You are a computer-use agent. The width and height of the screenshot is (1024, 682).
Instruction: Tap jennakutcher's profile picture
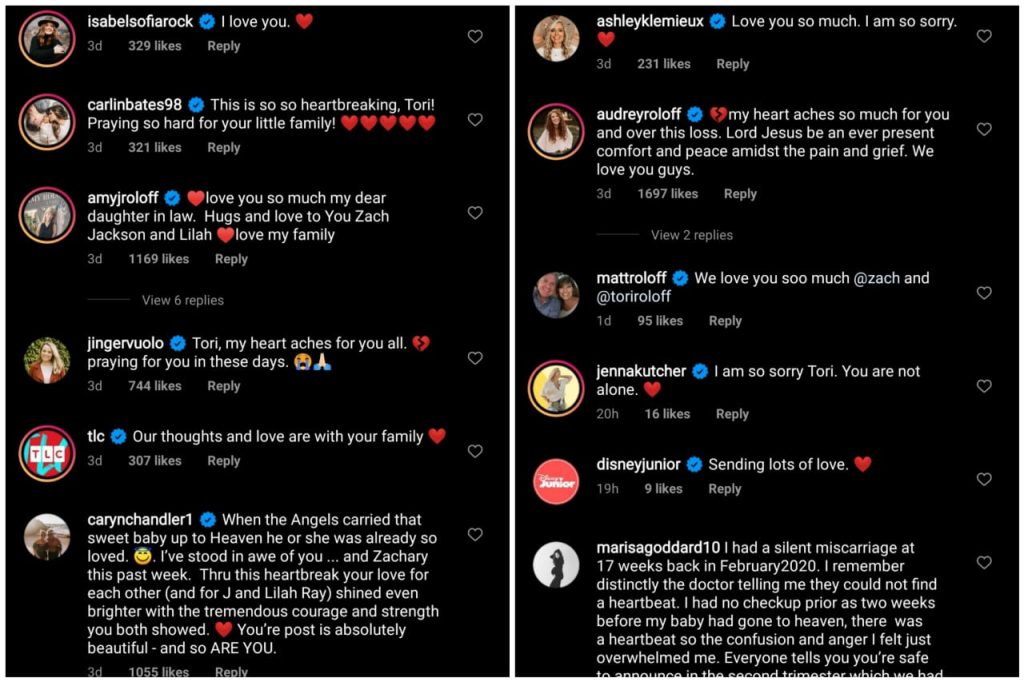tap(556, 387)
